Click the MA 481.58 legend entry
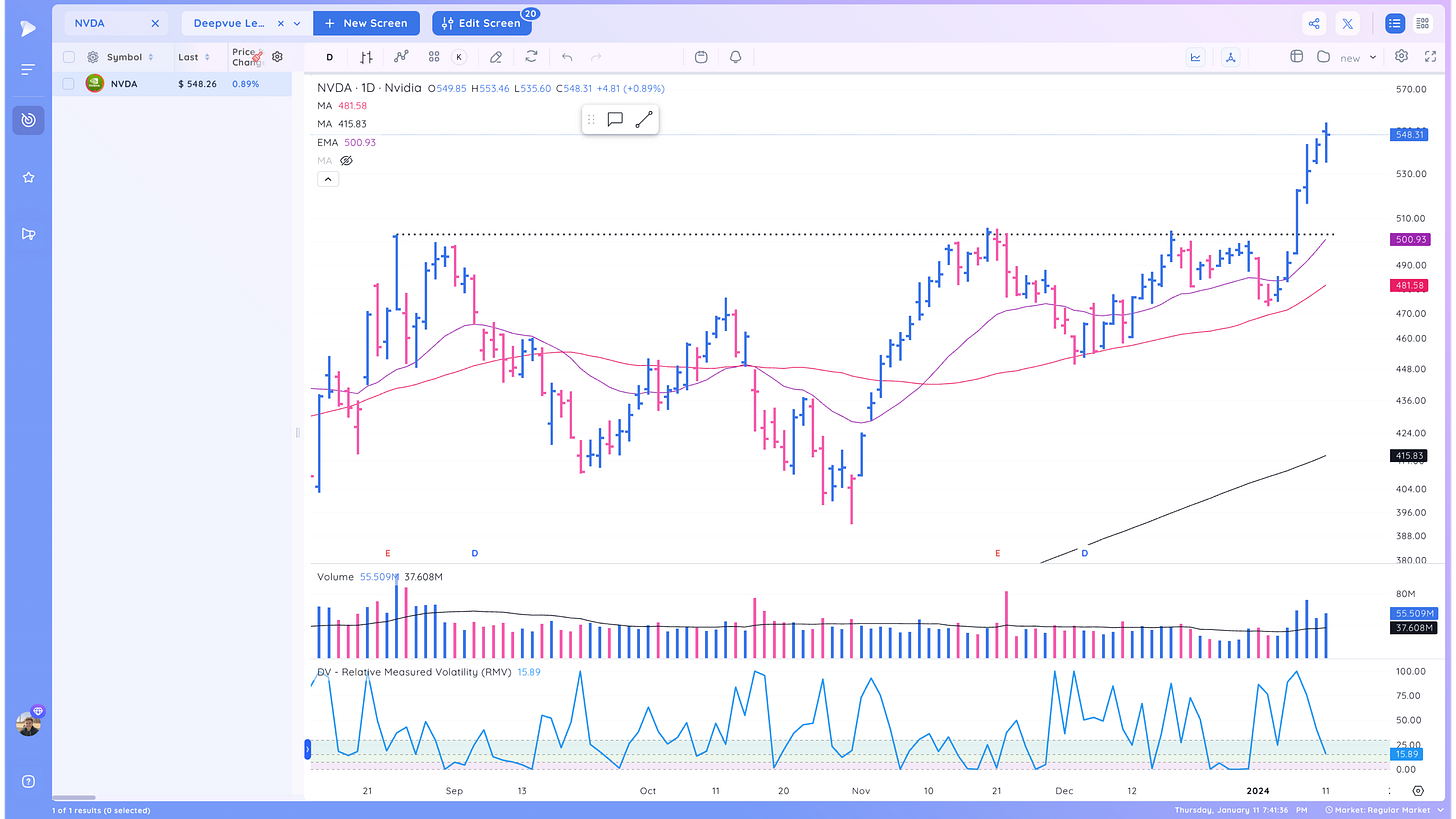1456x819 pixels. click(x=342, y=106)
